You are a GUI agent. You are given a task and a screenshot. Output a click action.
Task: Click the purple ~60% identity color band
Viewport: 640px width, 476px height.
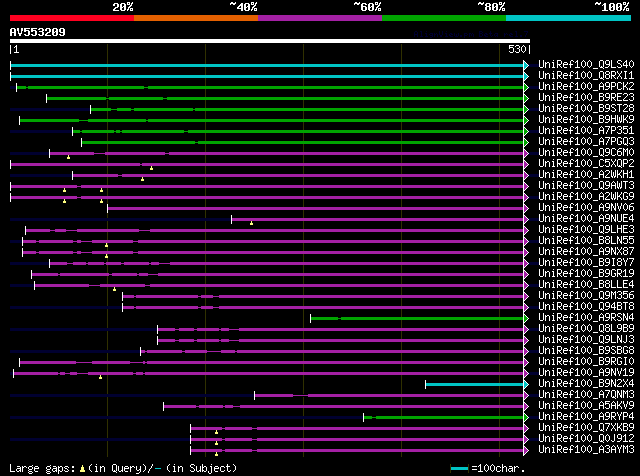[x=320, y=18]
